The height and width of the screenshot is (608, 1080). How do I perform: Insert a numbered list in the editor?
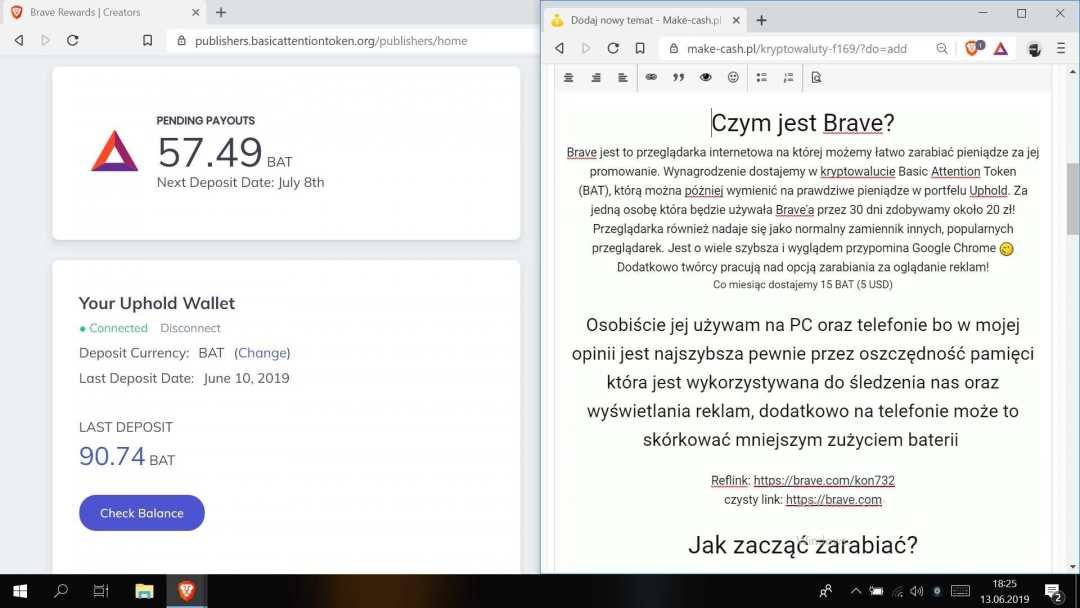click(788, 77)
